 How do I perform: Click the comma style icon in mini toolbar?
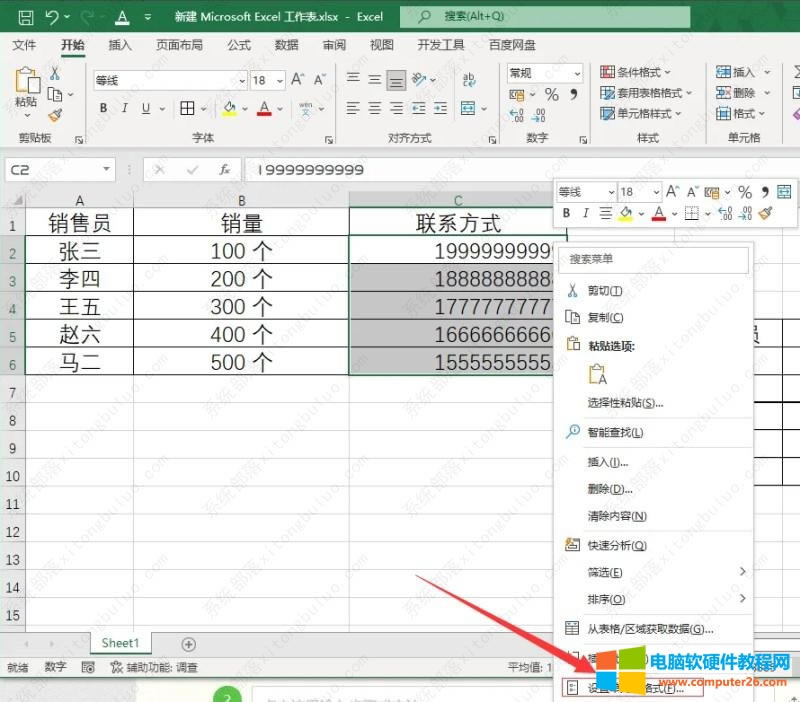pos(765,192)
